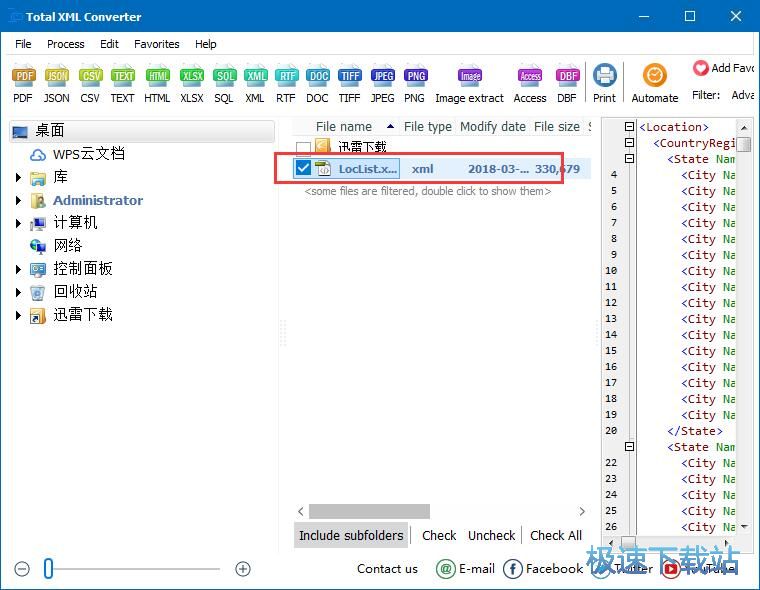Screen dimensions: 760x590
Task: Expand the 计算机 tree node
Action: coord(18,223)
